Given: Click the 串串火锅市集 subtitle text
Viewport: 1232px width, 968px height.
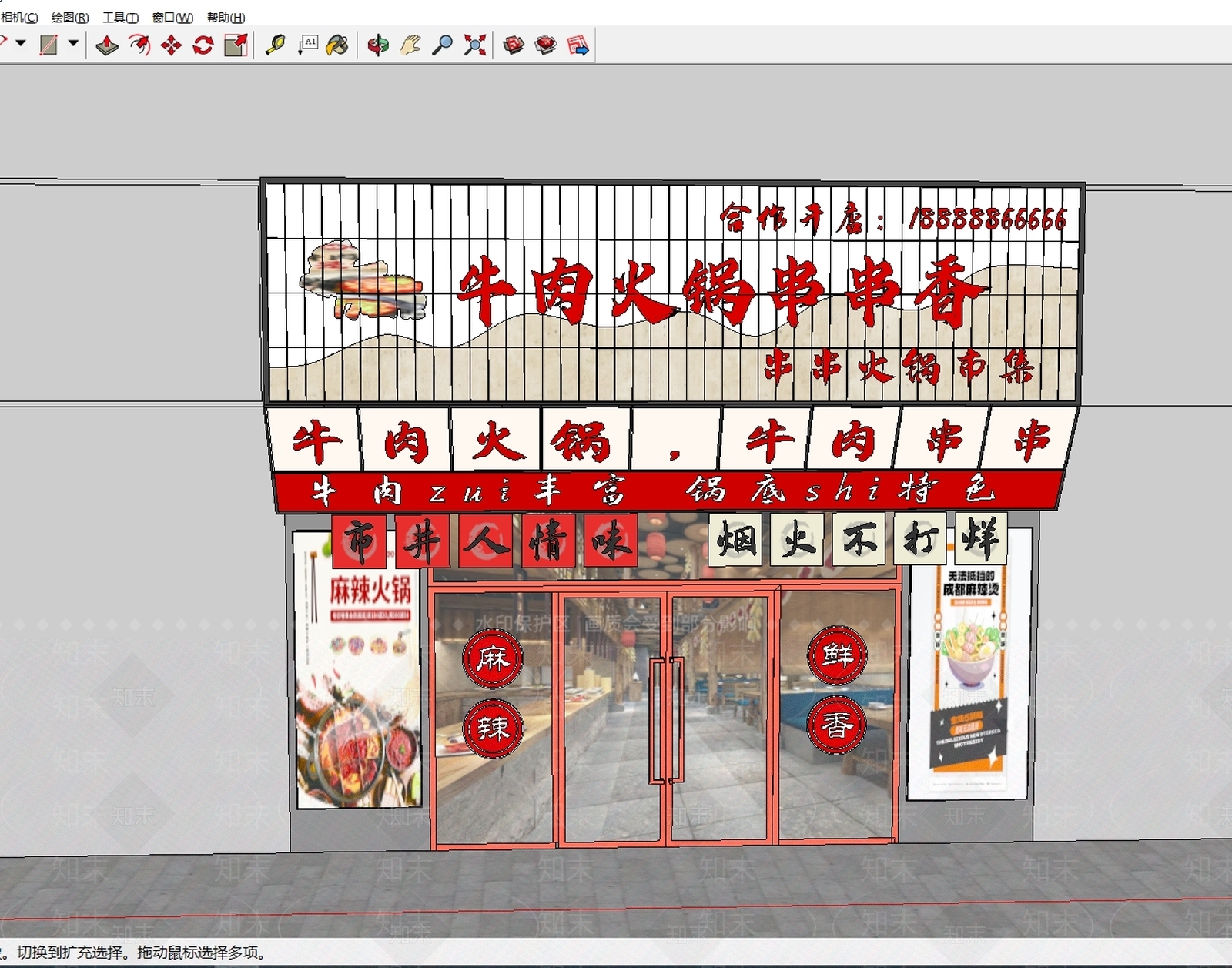Looking at the screenshot, I should pos(898,367).
